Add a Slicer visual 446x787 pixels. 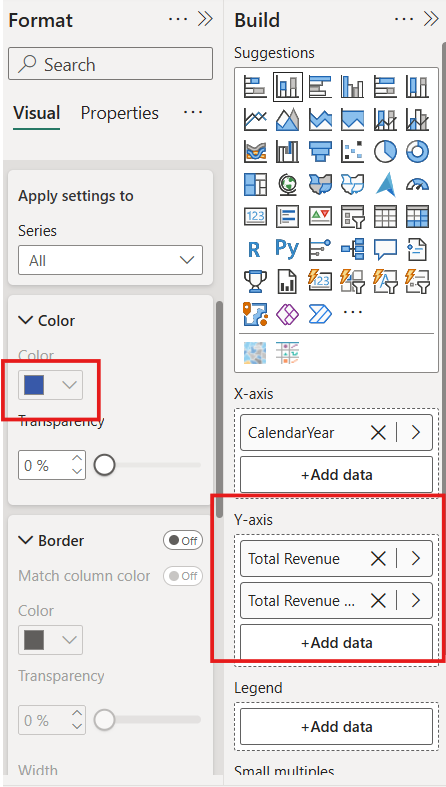pos(352,216)
